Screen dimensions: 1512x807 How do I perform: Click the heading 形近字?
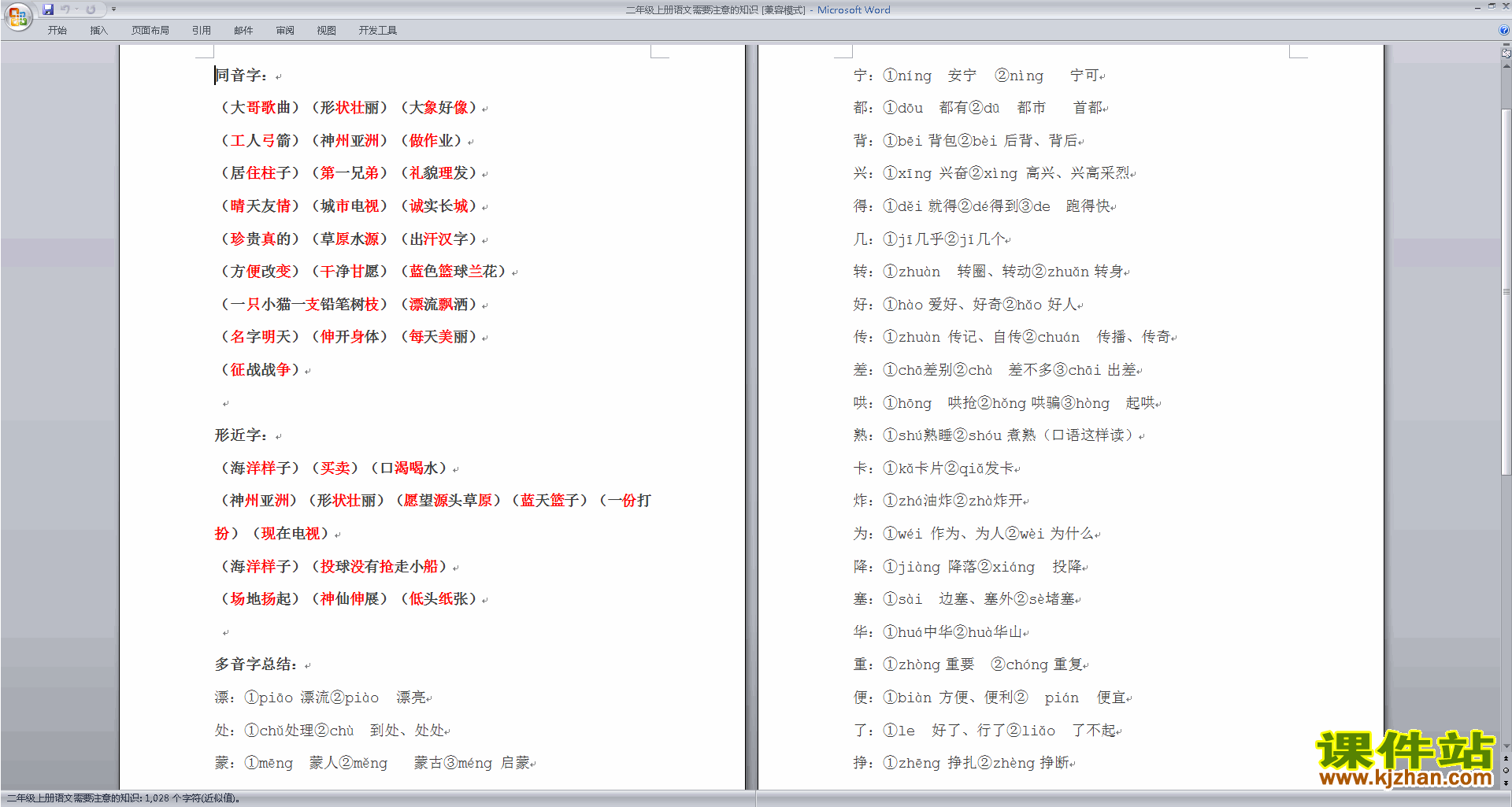click(241, 435)
